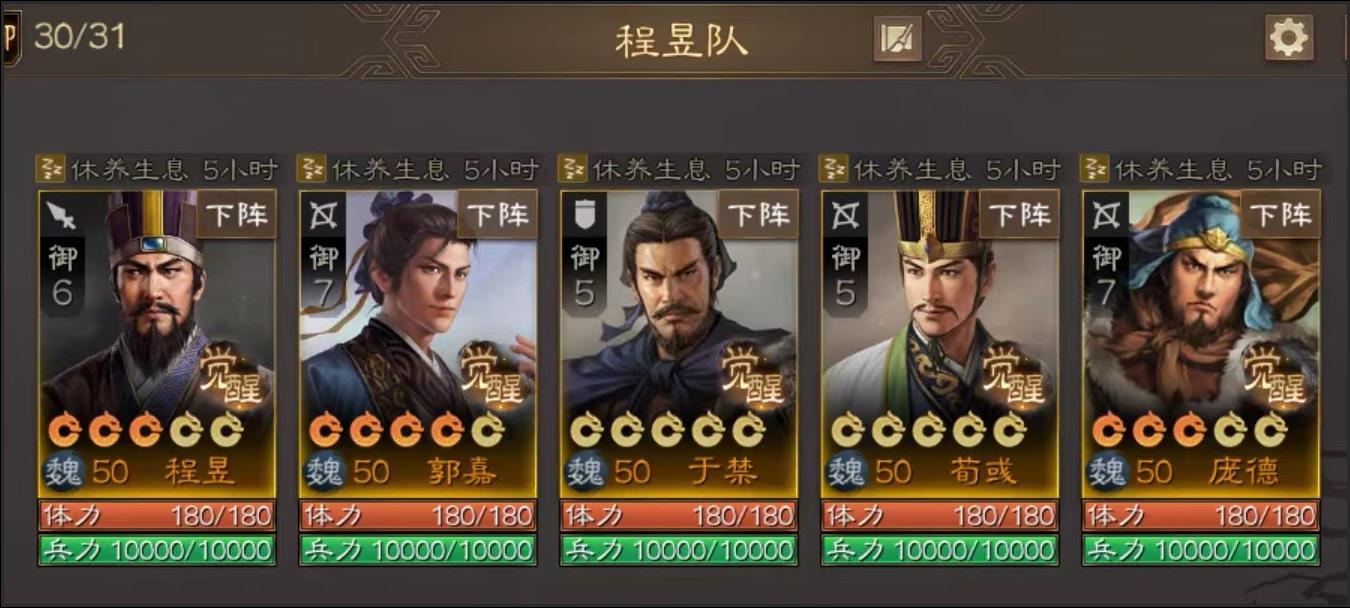Click the bow troop icon on 荀彧's card
Viewport: 1350px width, 608px height.
click(846, 214)
